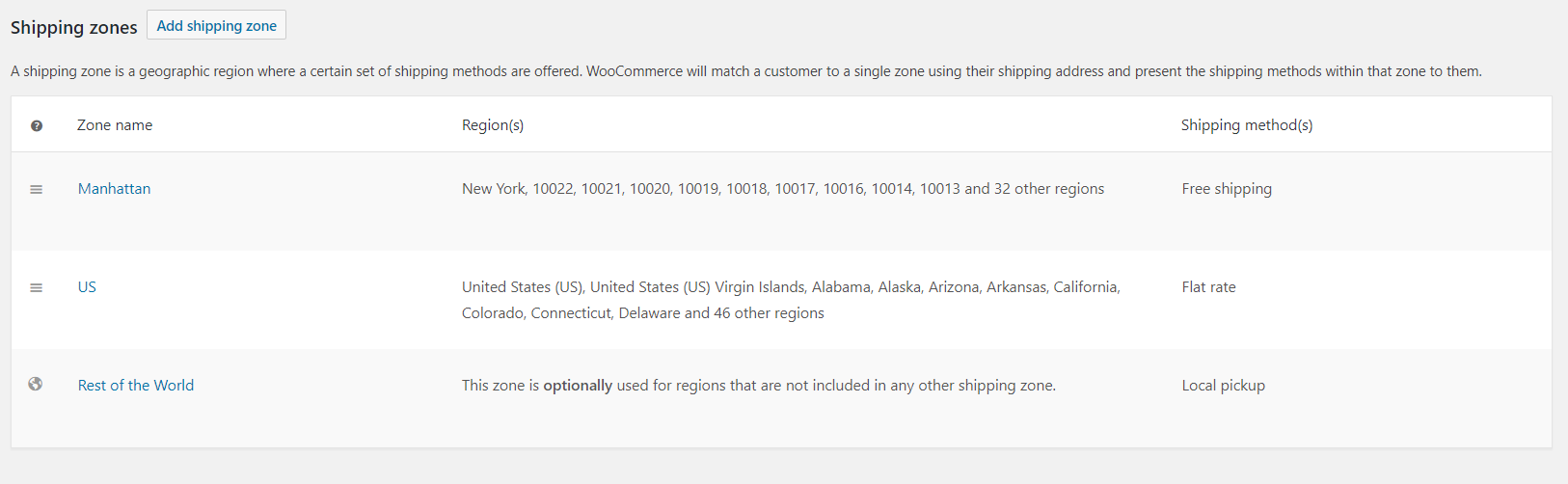Click the Shipping zones page heading

[74, 28]
